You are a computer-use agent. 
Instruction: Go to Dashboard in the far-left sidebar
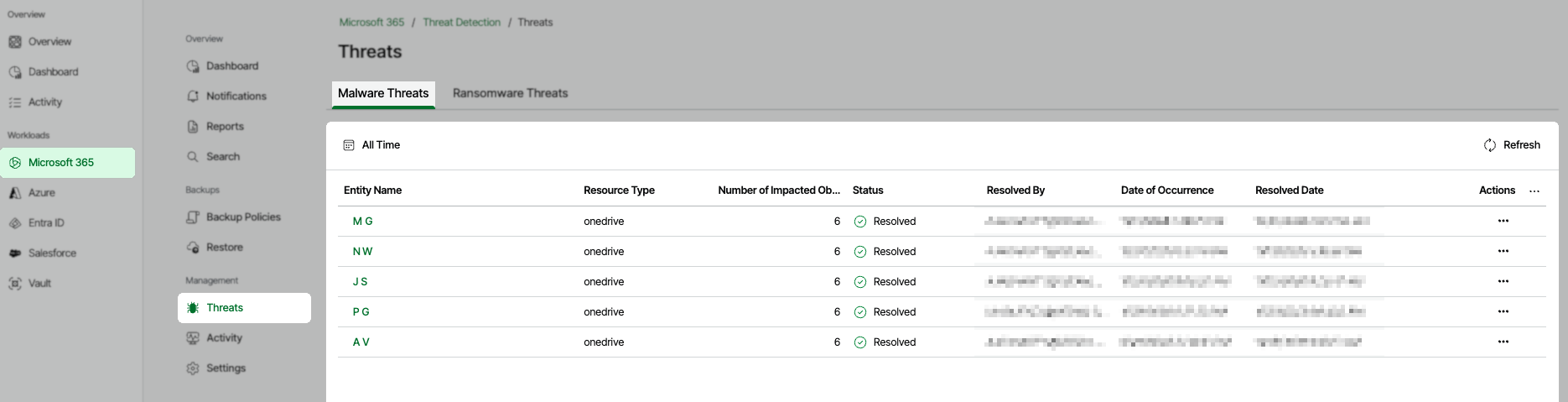tap(44, 72)
